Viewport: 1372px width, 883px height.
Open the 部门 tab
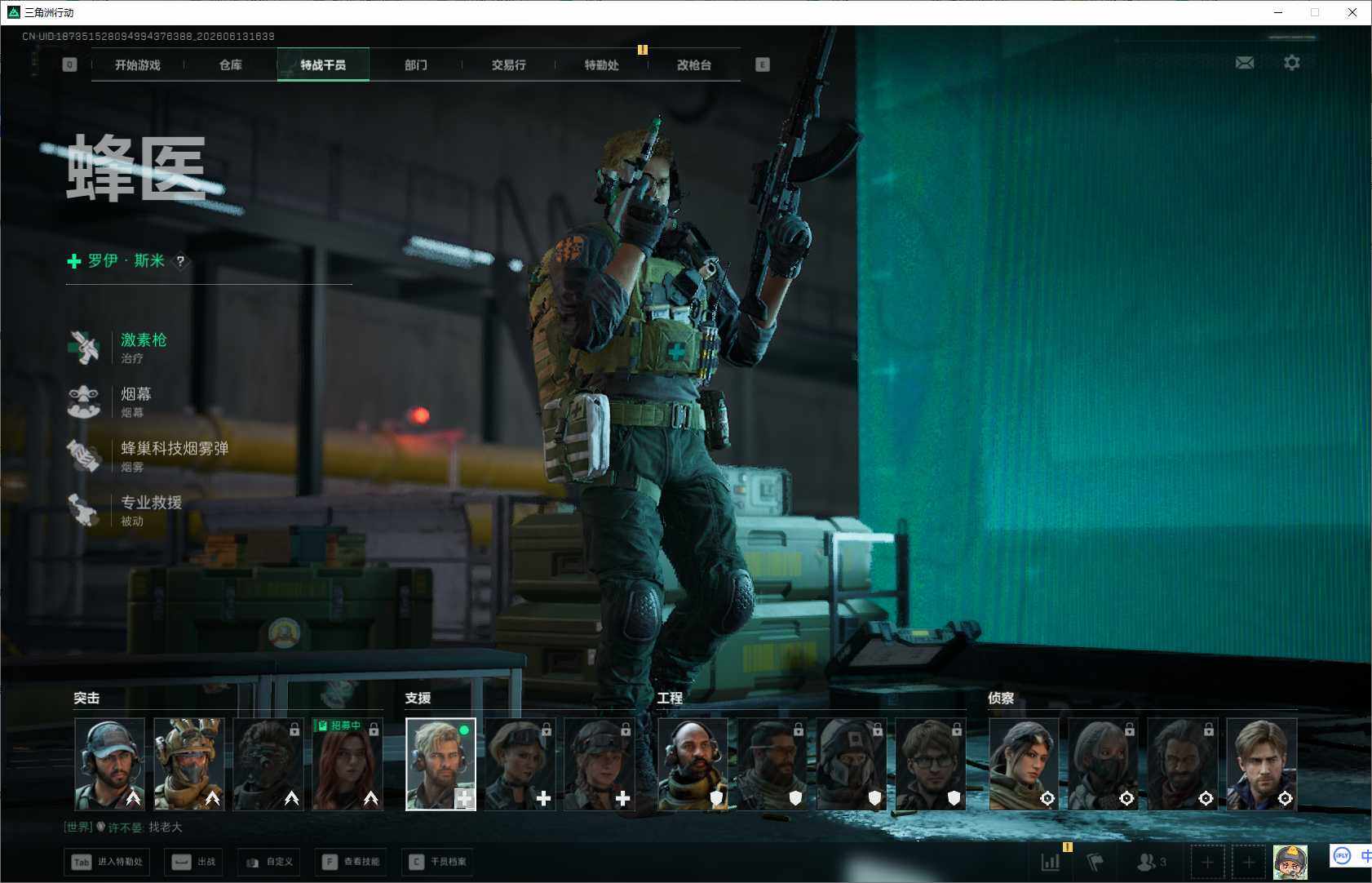(x=416, y=64)
